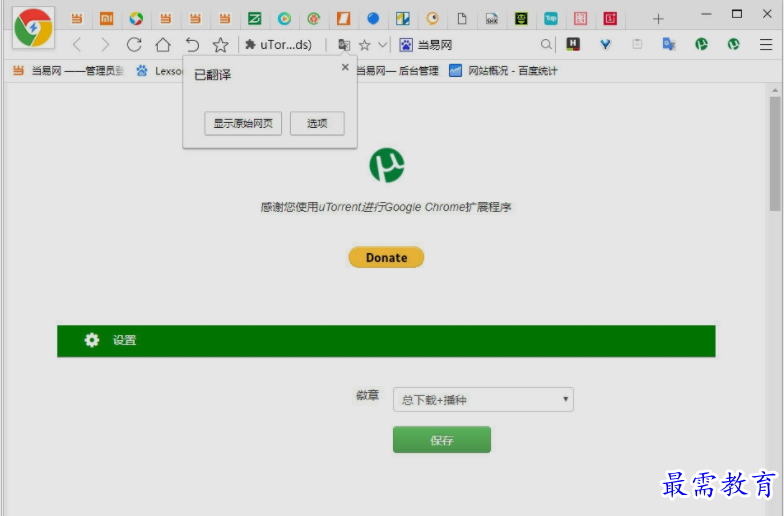This screenshot has width=784, height=516.
Task: Open the Lexso bookmark
Action: point(158,71)
